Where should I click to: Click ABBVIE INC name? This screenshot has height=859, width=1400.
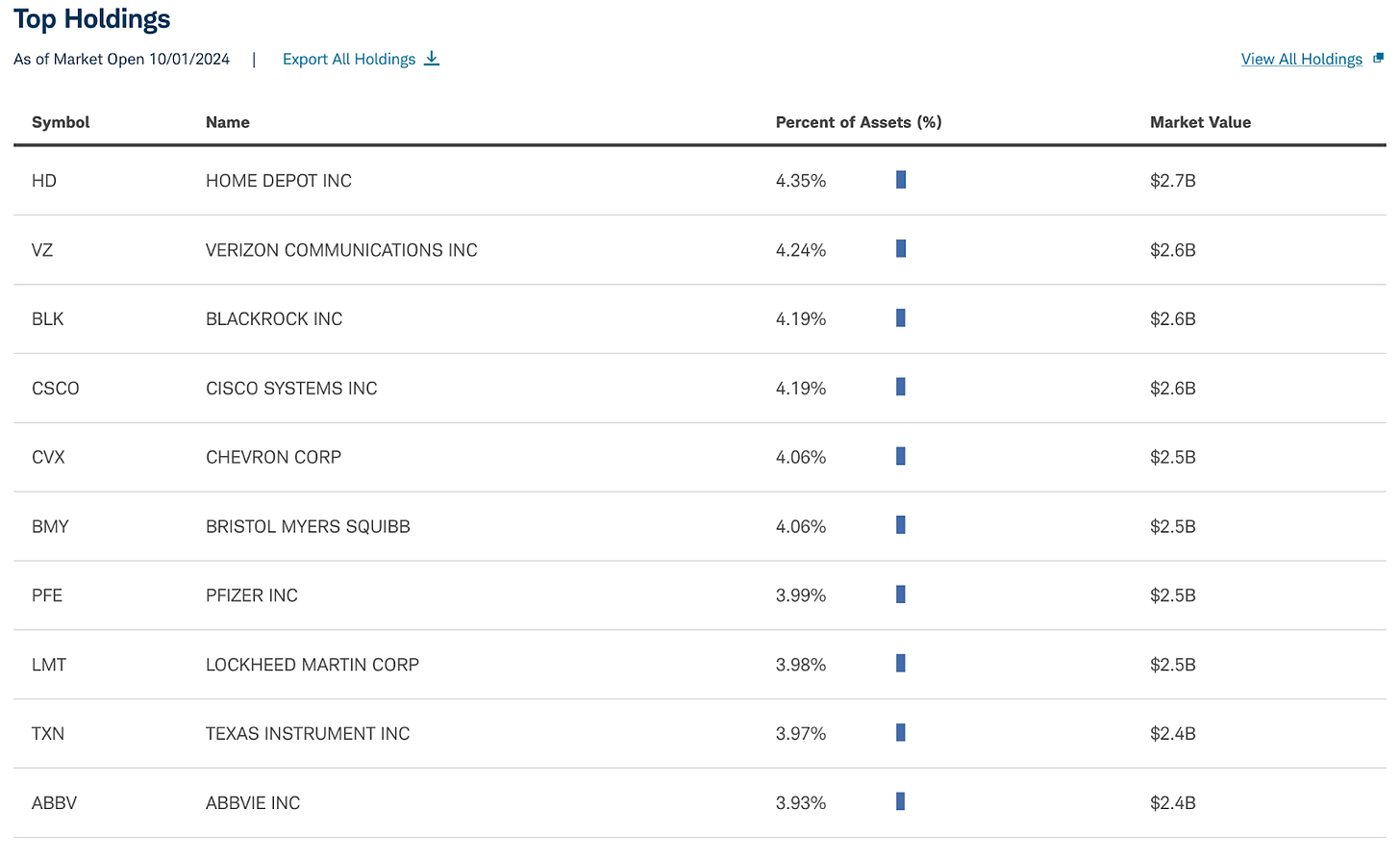point(253,803)
